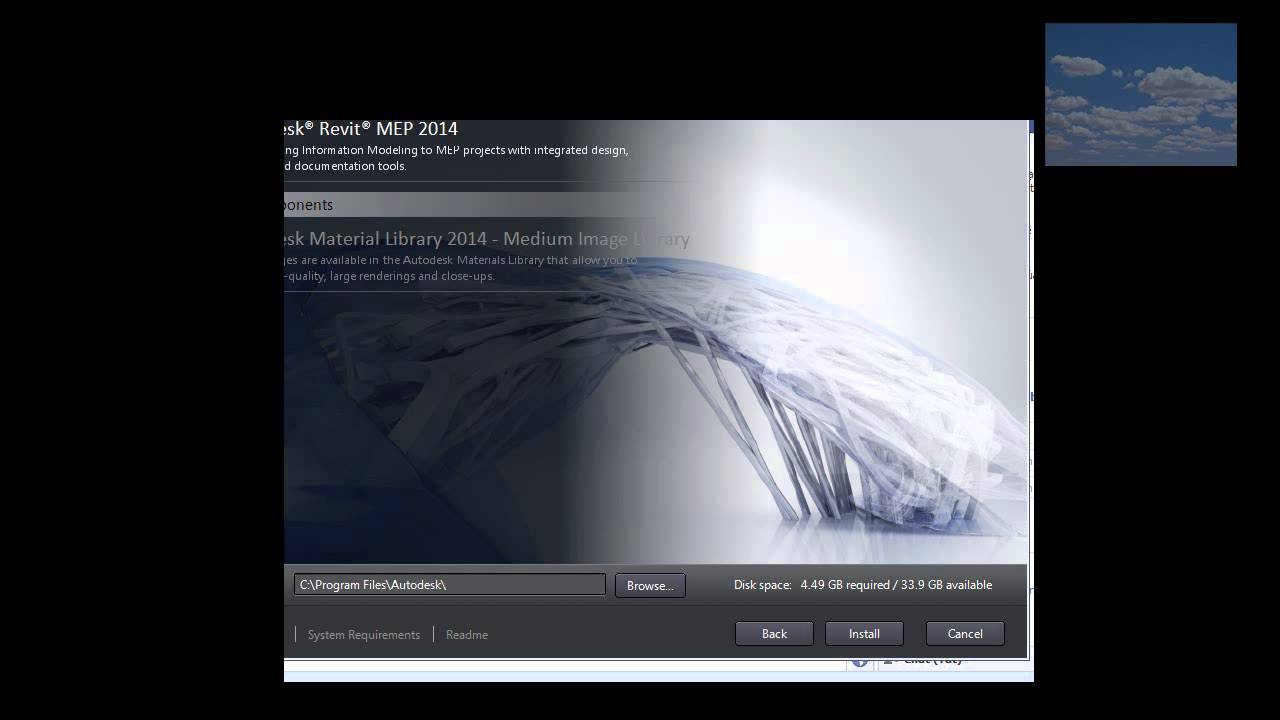Select the sky and clouds thumbnail
Viewport: 1280px width, 720px height.
(1141, 94)
